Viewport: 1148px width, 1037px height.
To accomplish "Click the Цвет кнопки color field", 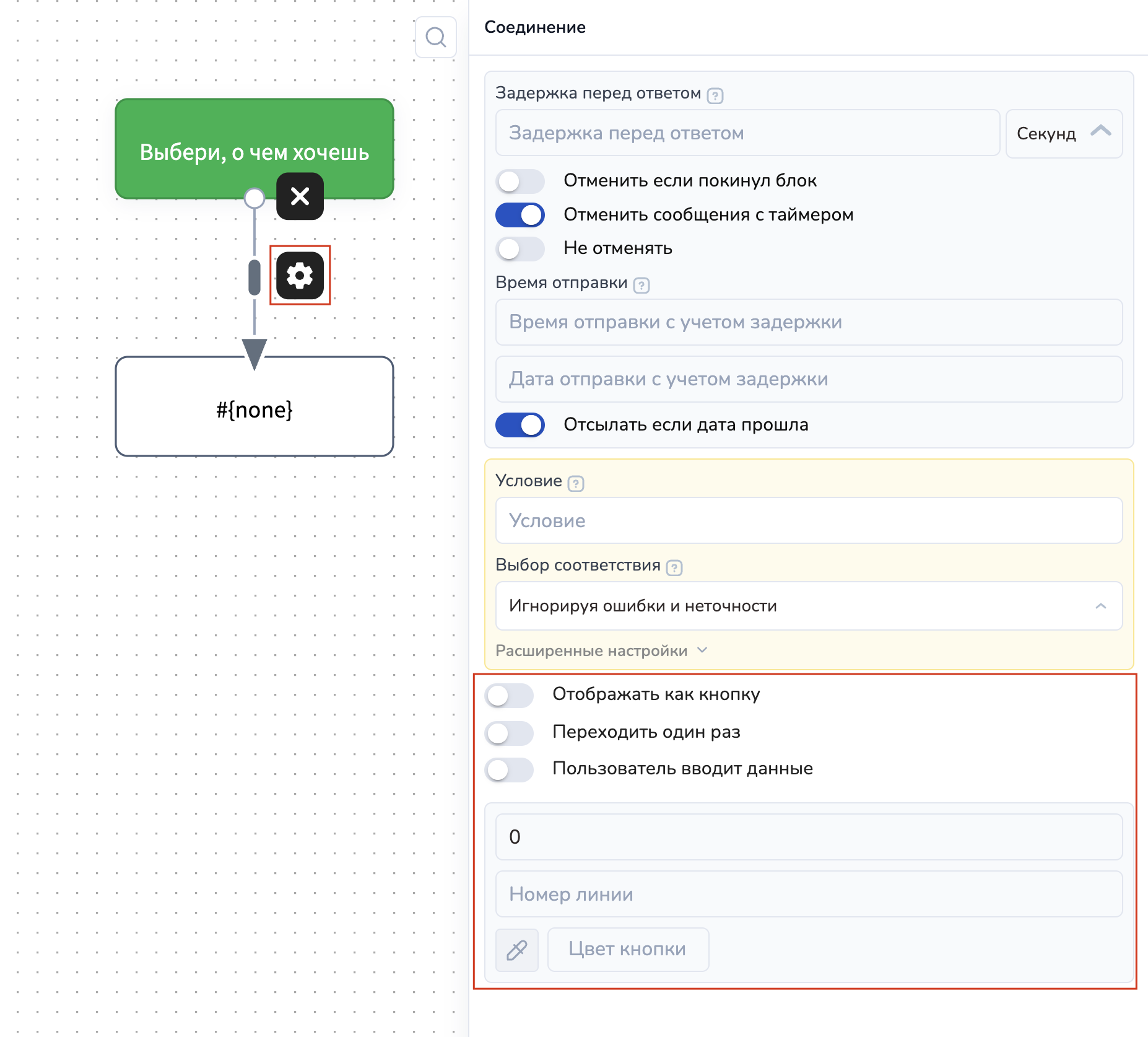I will point(627,949).
